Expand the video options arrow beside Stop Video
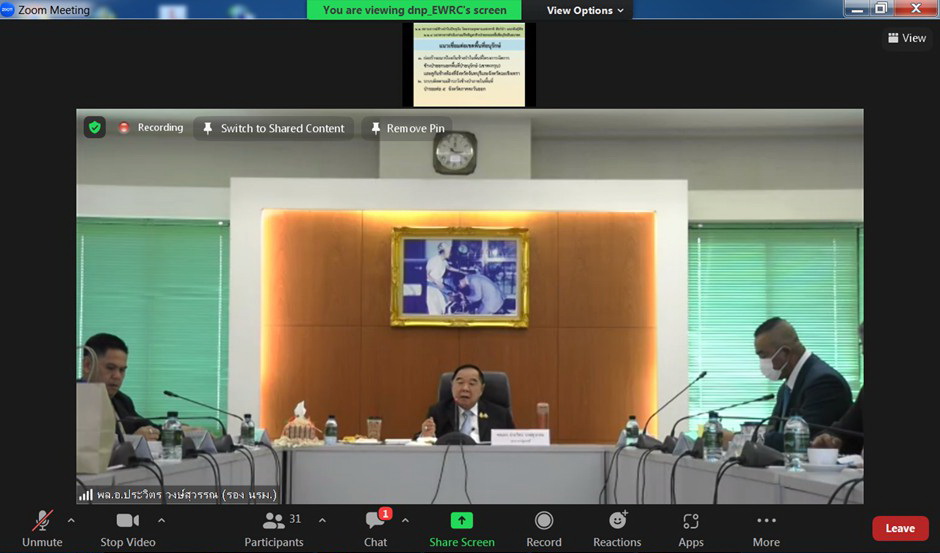Image resolution: width=940 pixels, height=553 pixels. click(x=161, y=520)
